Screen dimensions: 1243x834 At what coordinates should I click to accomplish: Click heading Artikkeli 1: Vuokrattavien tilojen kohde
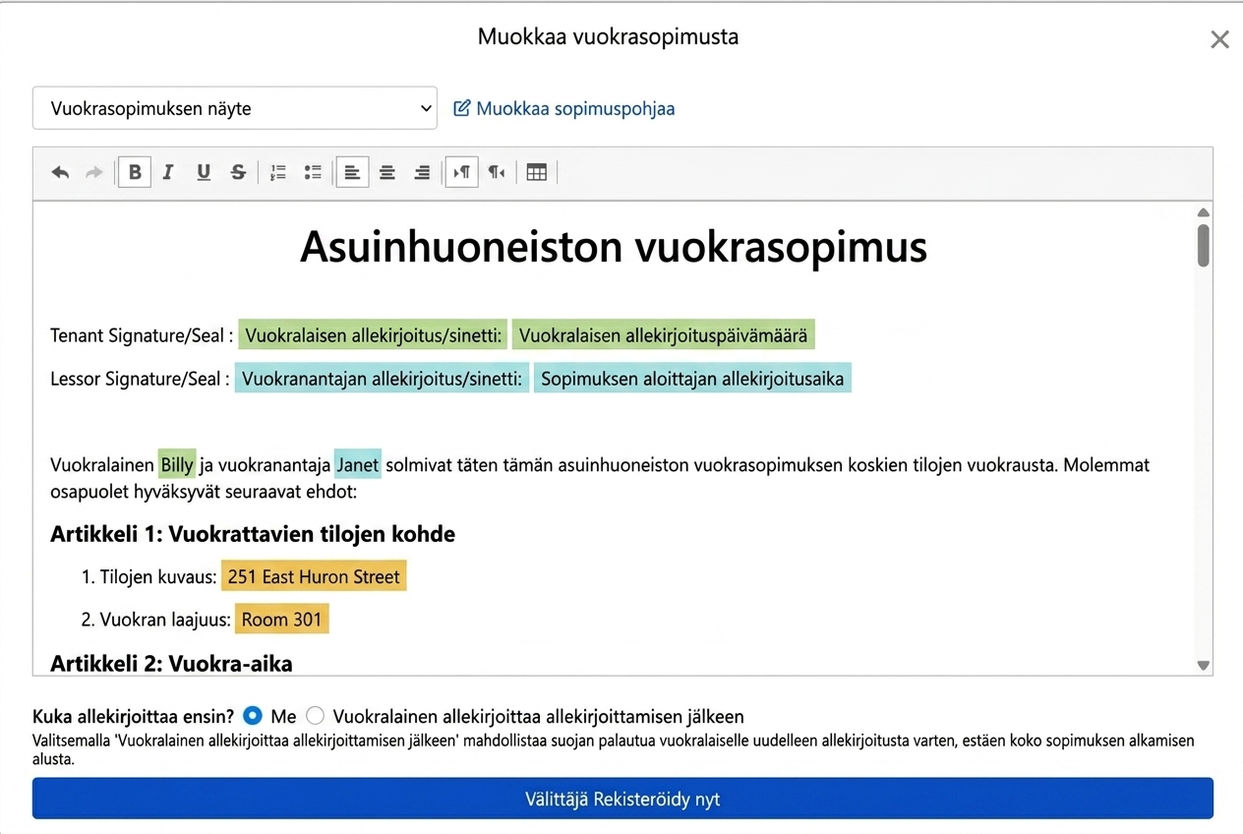(x=253, y=534)
